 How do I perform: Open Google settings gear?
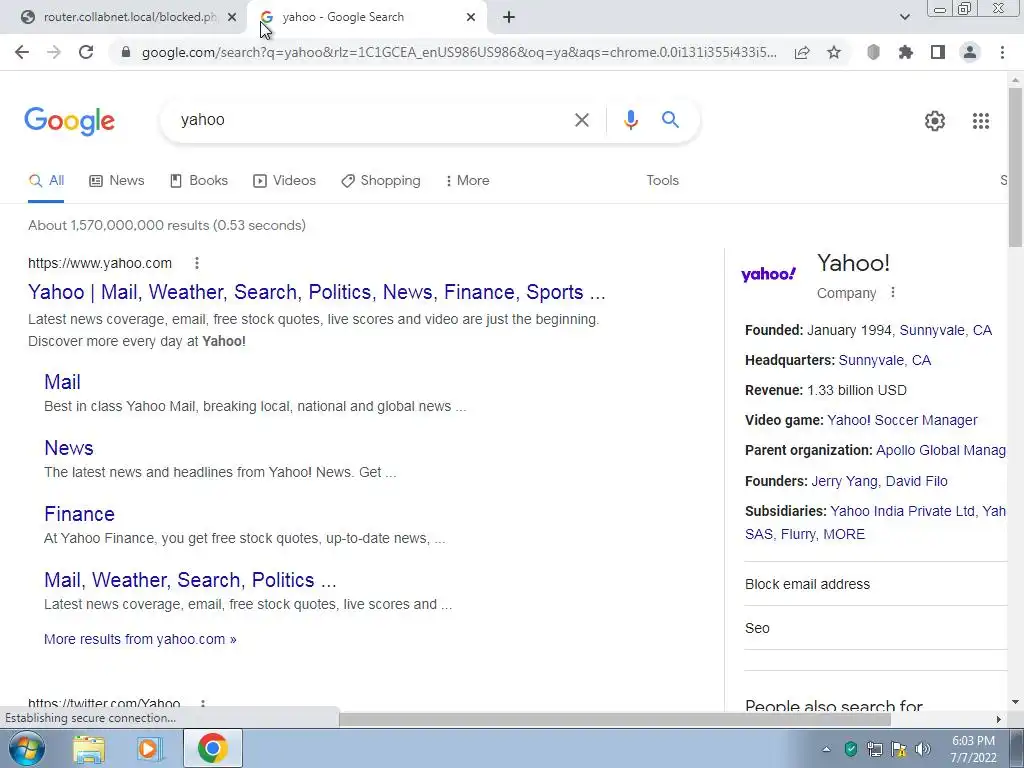(x=935, y=121)
